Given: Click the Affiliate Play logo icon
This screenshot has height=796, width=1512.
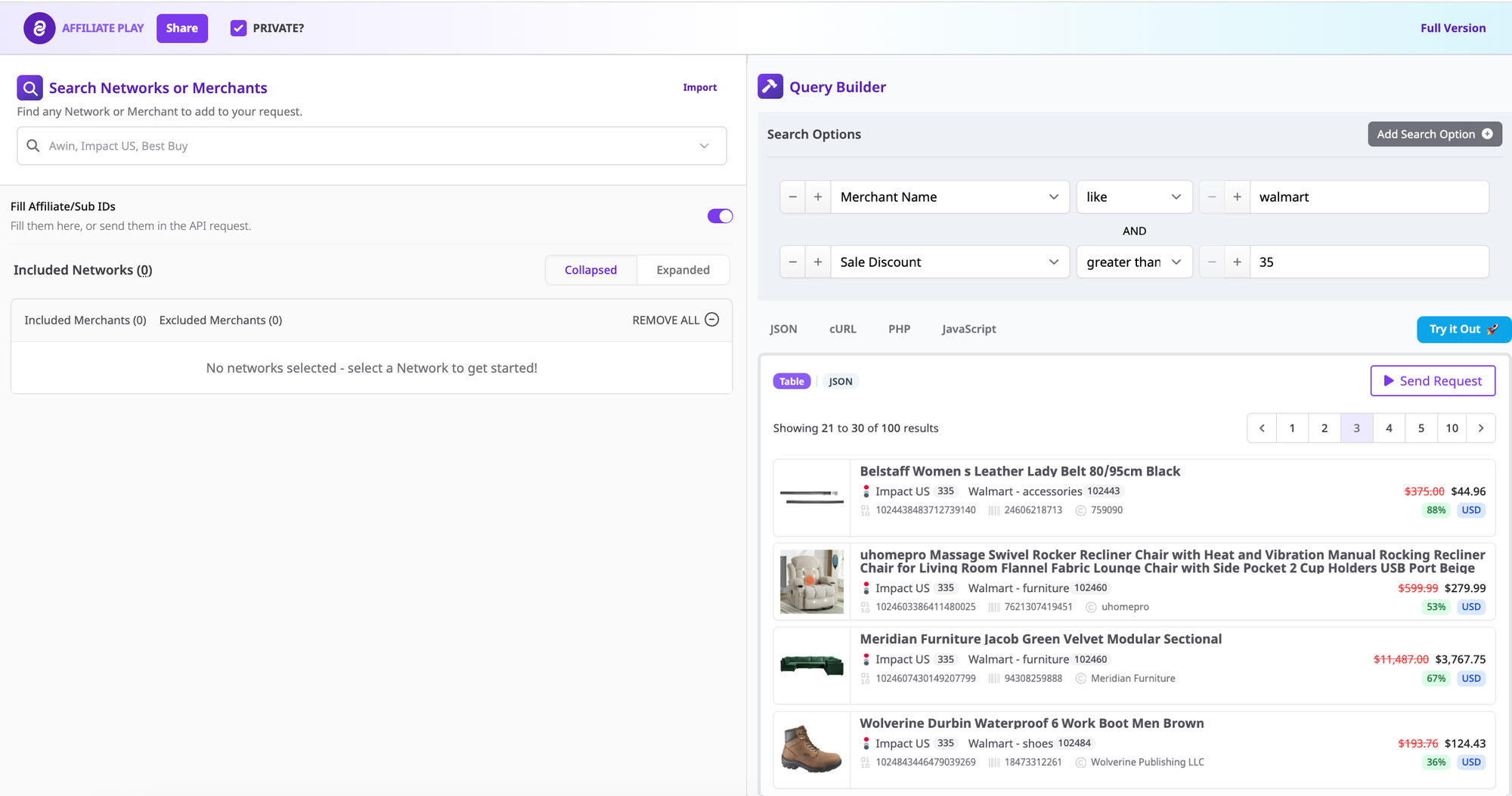Looking at the screenshot, I should pos(39,28).
